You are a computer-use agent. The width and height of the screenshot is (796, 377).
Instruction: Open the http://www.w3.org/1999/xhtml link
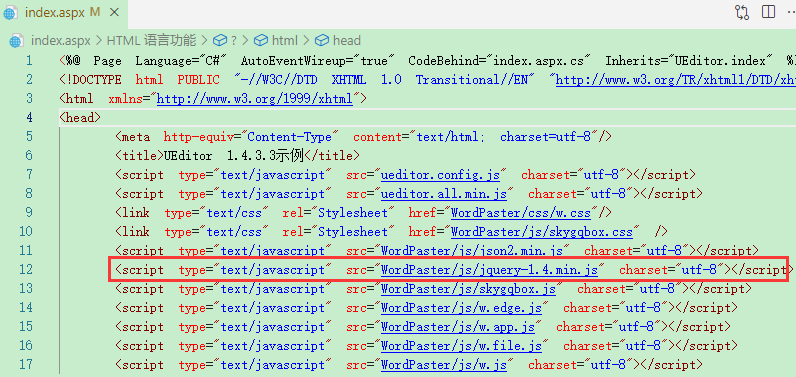pyautogui.click(x=254, y=99)
